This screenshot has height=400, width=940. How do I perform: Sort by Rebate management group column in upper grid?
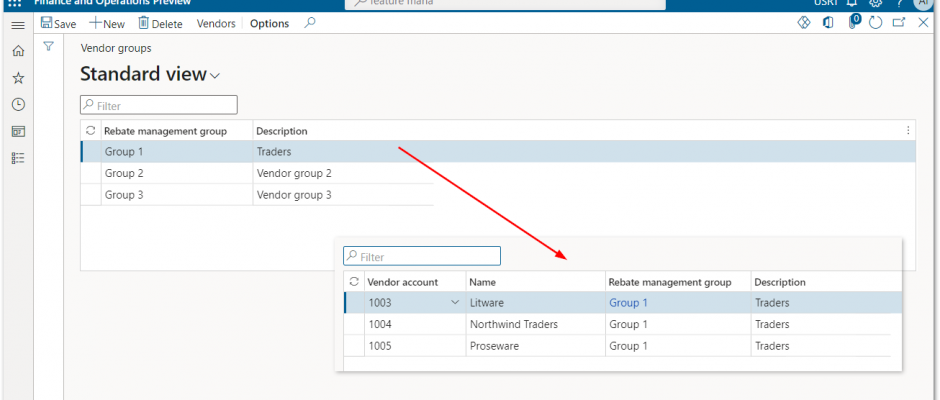click(165, 131)
